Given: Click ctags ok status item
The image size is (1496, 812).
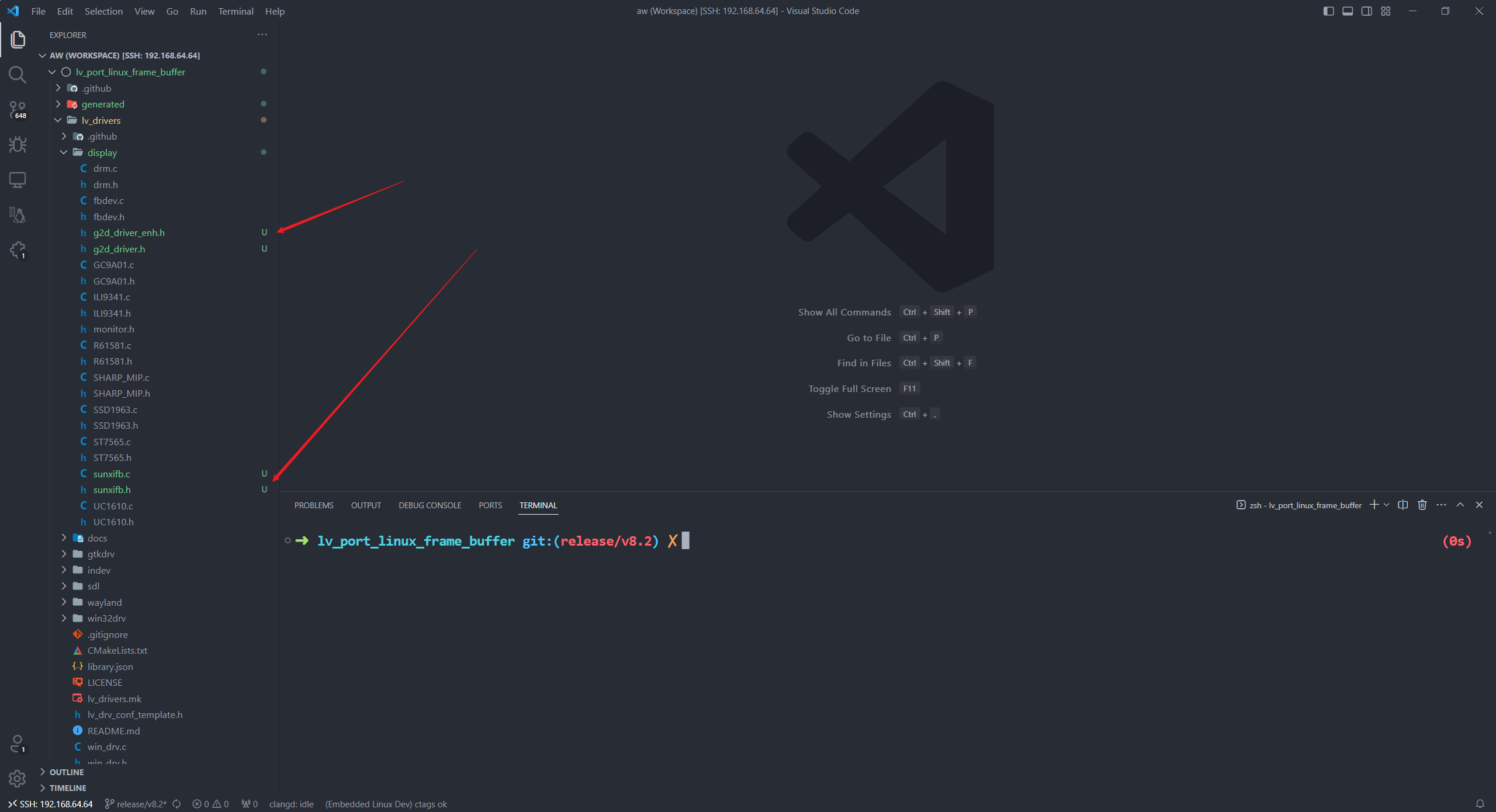Looking at the screenshot, I should point(386,804).
